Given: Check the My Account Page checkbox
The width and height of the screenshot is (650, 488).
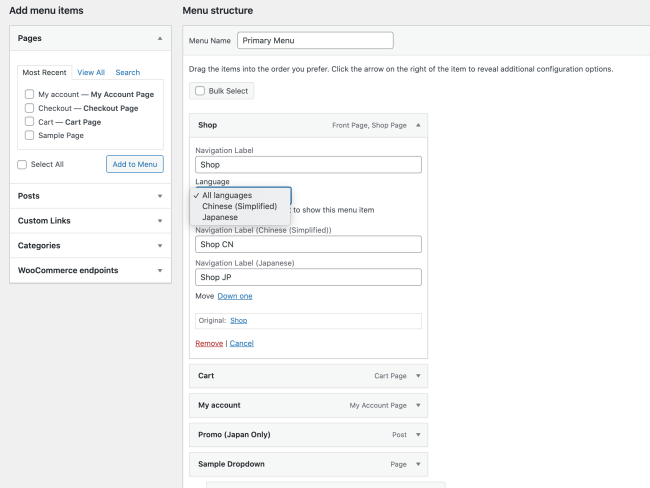Looking at the screenshot, I should [x=30, y=94].
